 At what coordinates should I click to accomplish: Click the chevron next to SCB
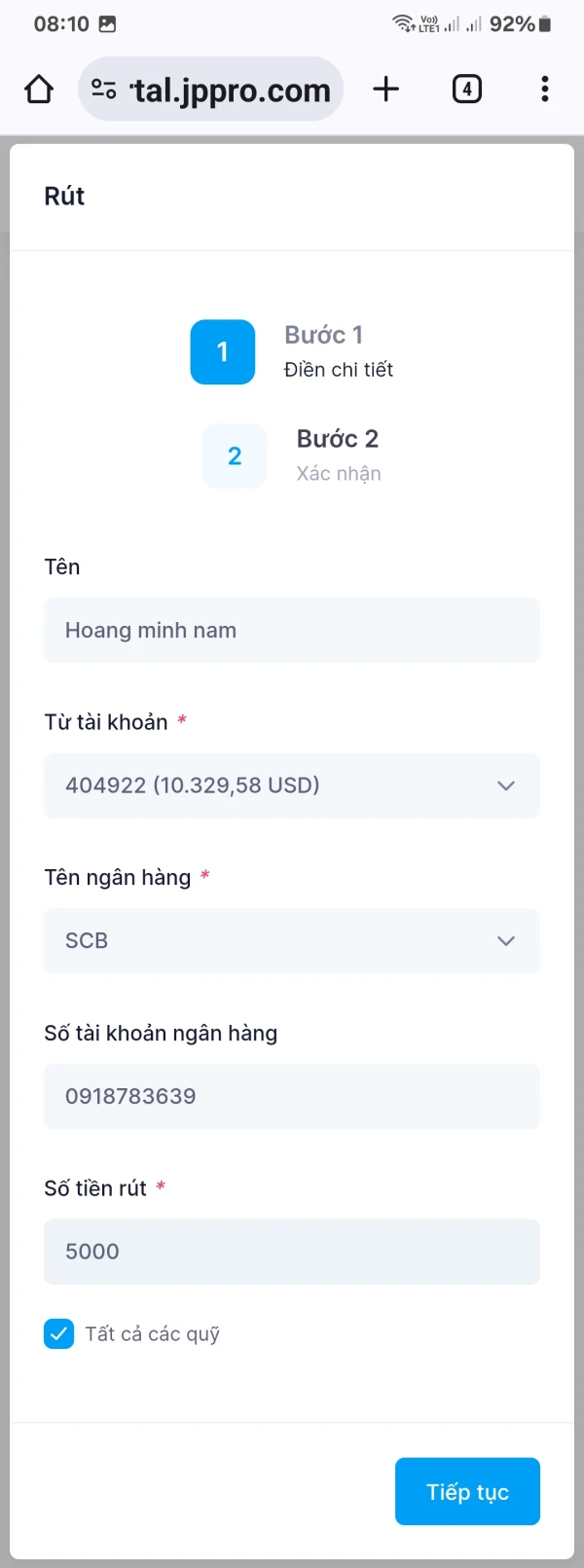[x=506, y=940]
